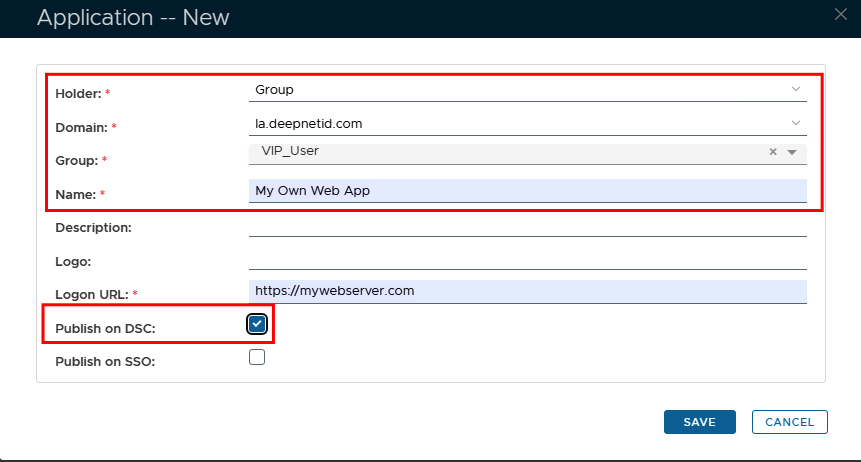Click the Logon URL label text
This screenshot has height=462, width=861.
point(93,294)
